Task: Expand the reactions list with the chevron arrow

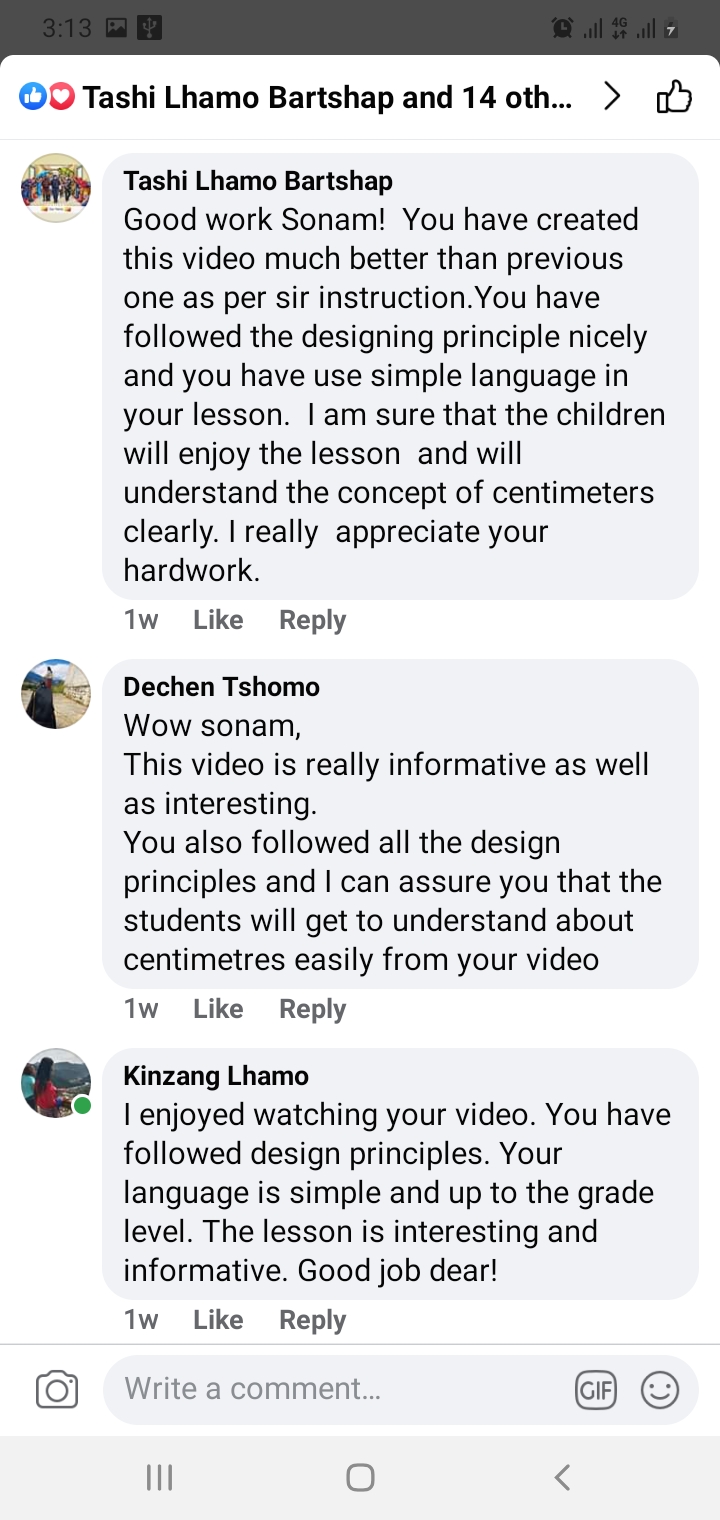Action: [x=612, y=96]
